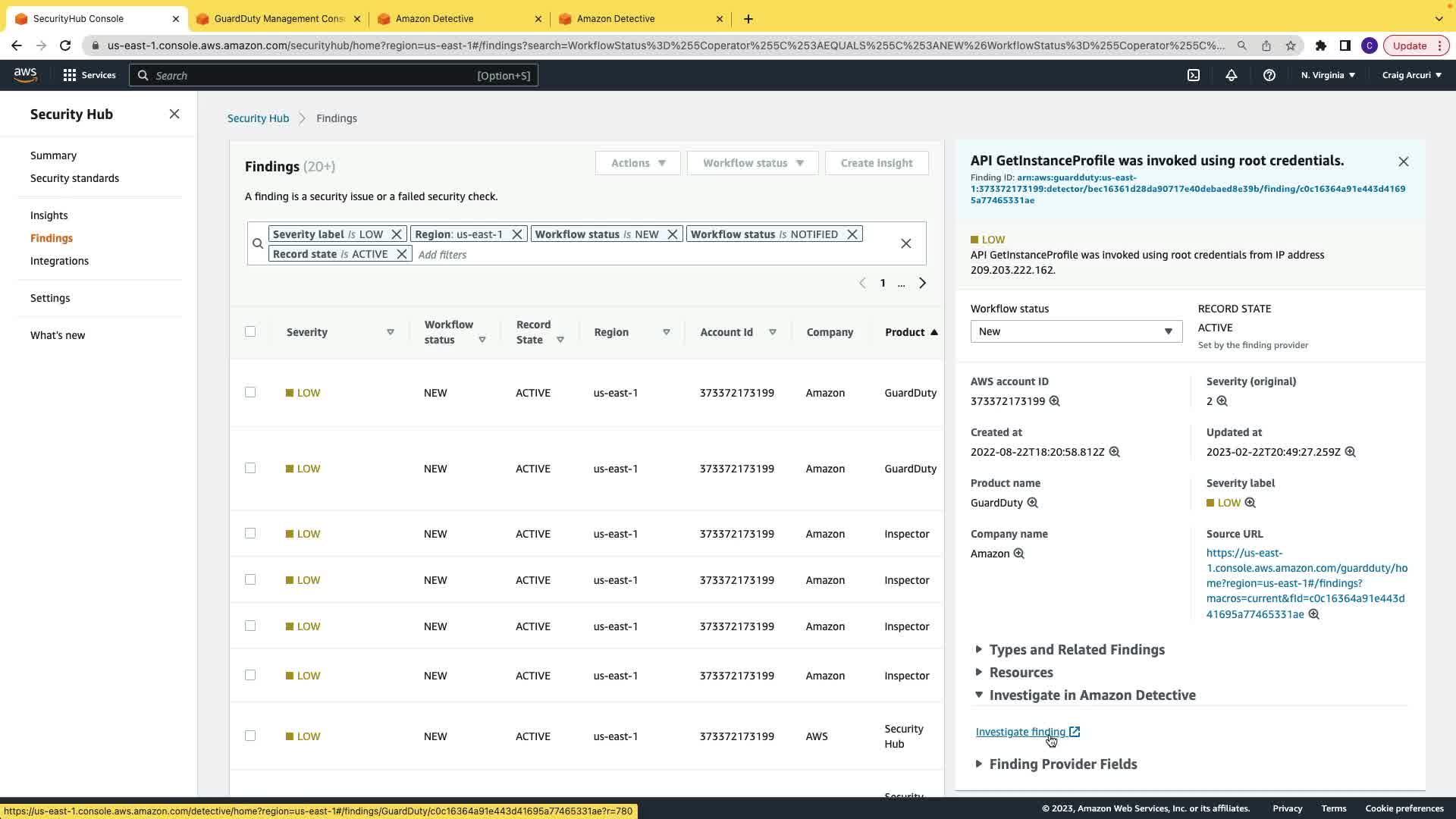This screenshot has height=819, width=1456.
Task: Open the Insights page in sidebar
Action: [x=49, y=215]
